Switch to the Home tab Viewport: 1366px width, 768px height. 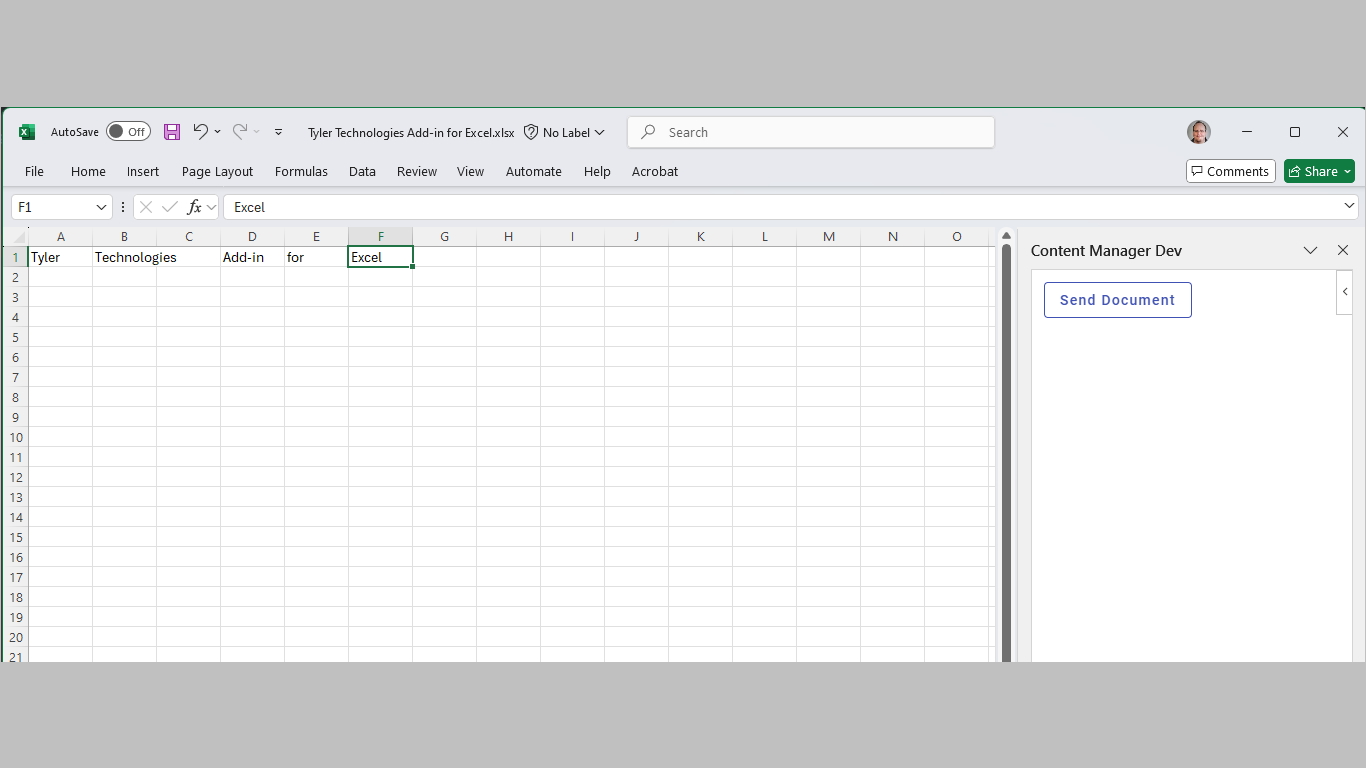click(x=88, y=171)
